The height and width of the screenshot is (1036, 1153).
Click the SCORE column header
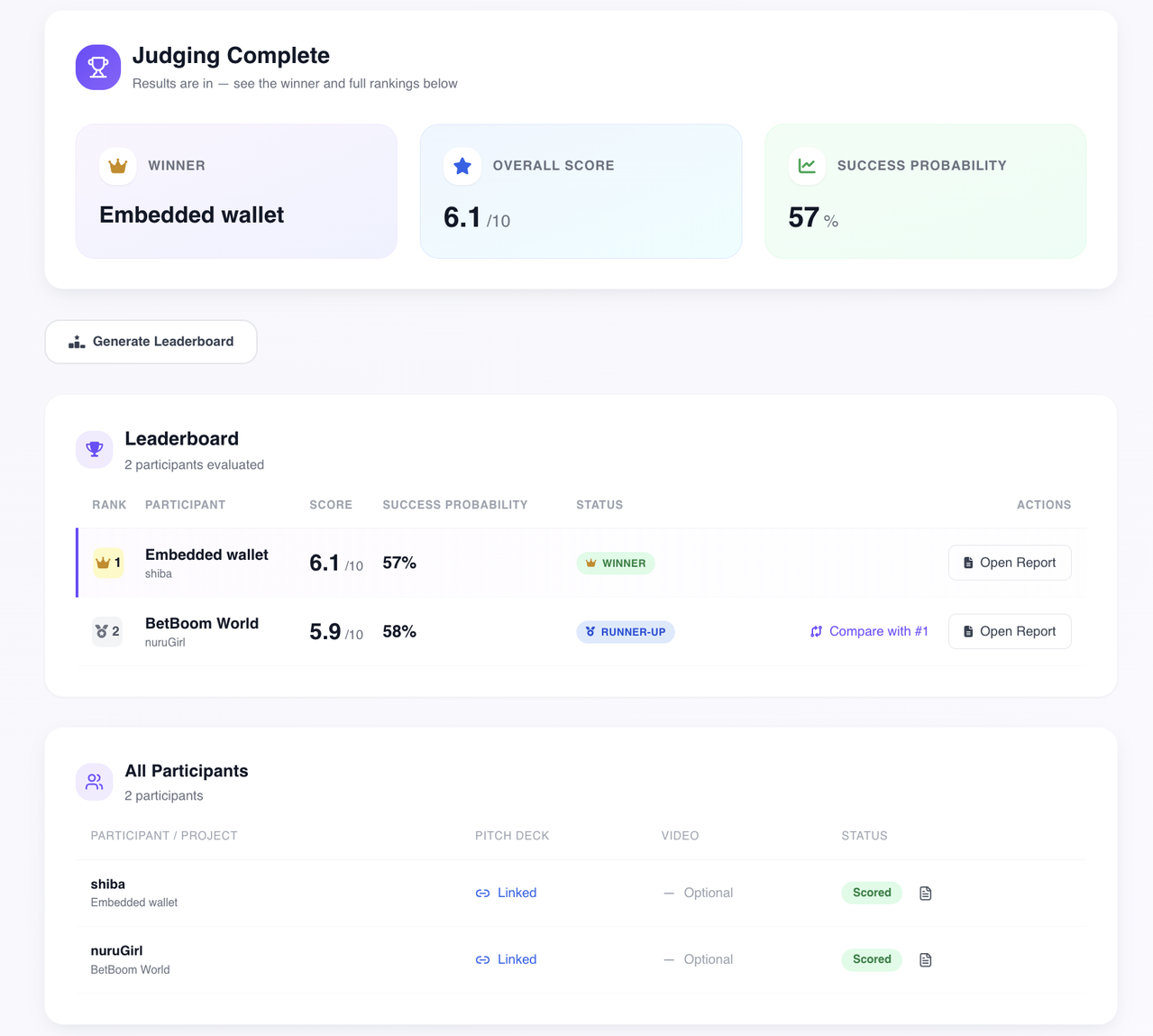pos(331,505)
